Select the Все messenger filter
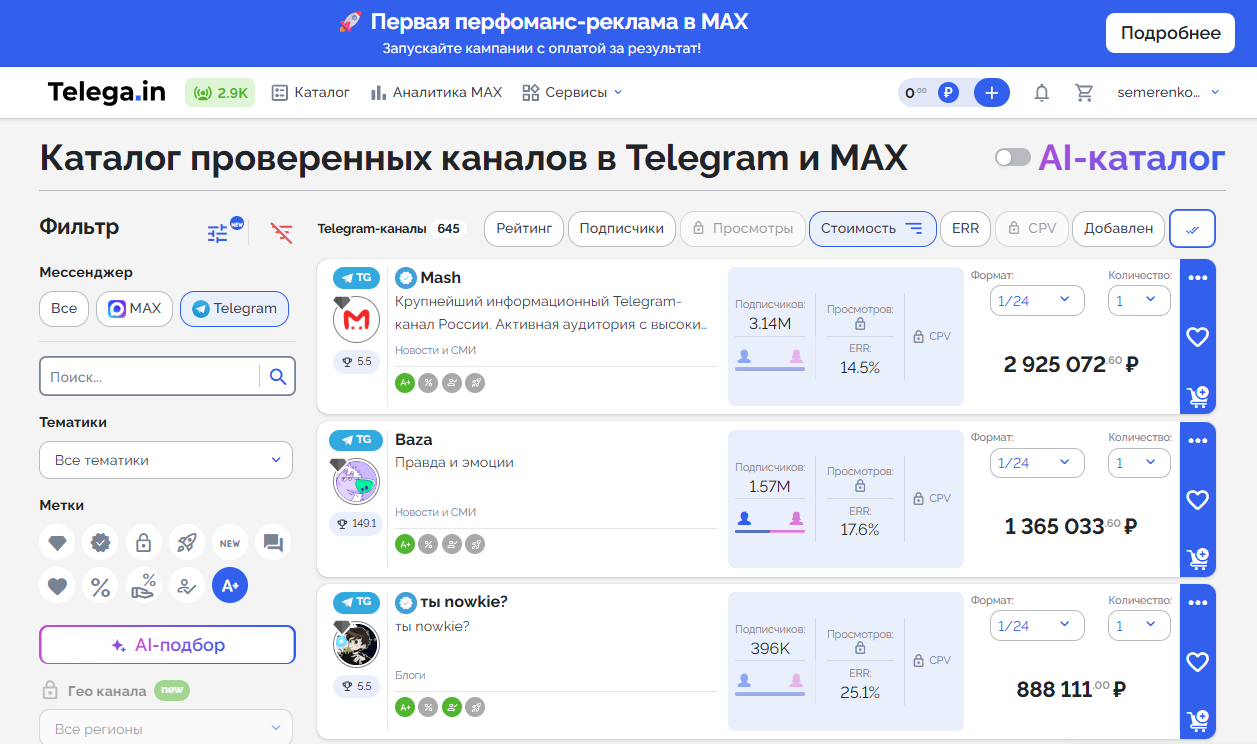 [64, 308]
